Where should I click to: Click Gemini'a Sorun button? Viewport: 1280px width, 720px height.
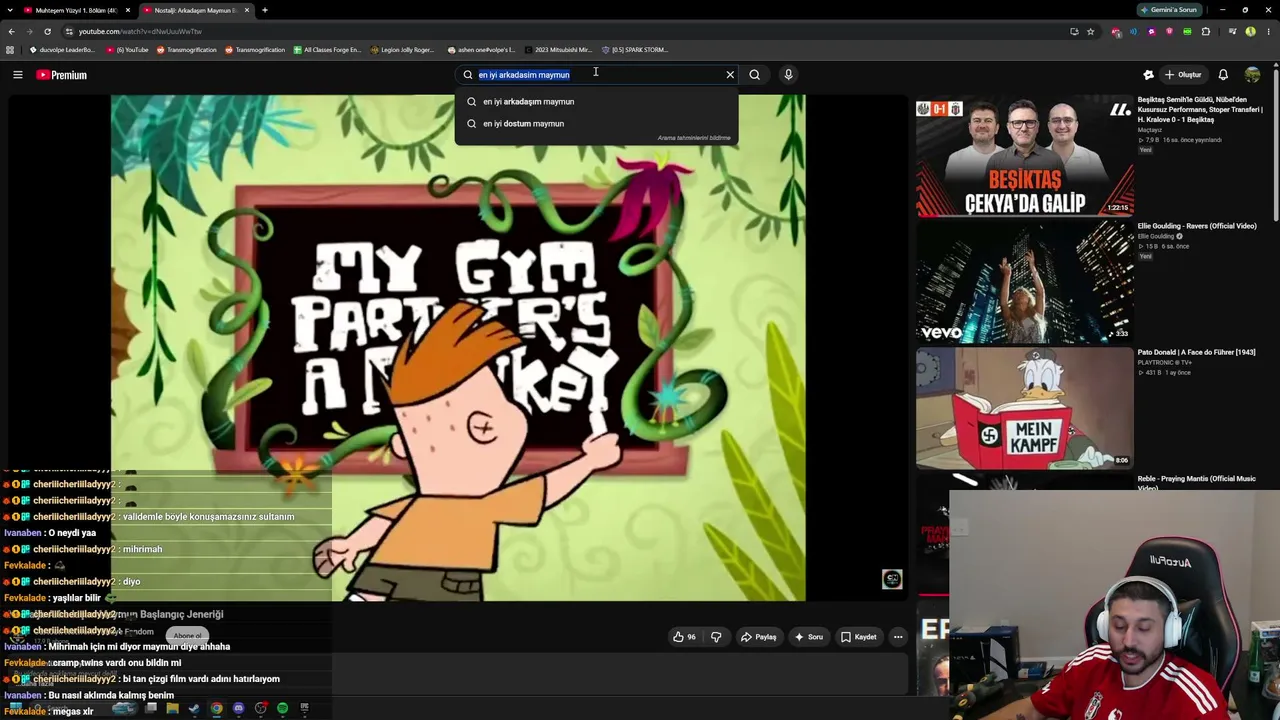[1169, 10]
